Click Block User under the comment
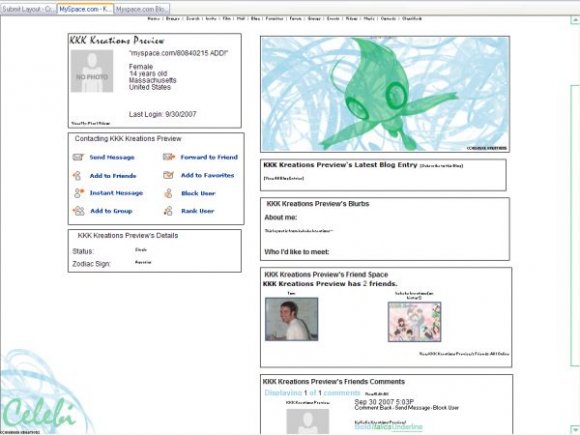Image resolution: width=580 pixels, height=435 pixels. pyautogui.click(x=446, y=408)
